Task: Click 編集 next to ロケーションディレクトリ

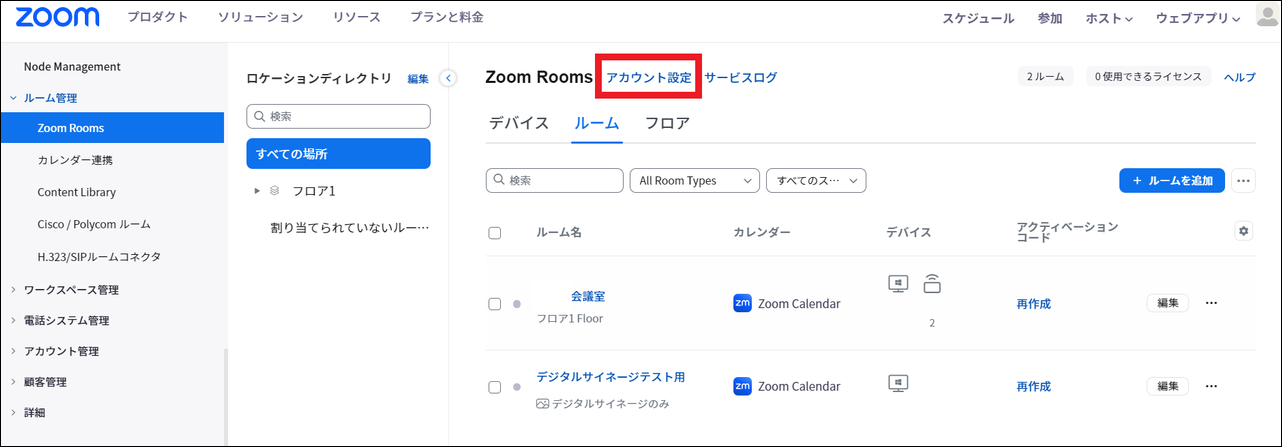Action: click(x=418, y=79)
